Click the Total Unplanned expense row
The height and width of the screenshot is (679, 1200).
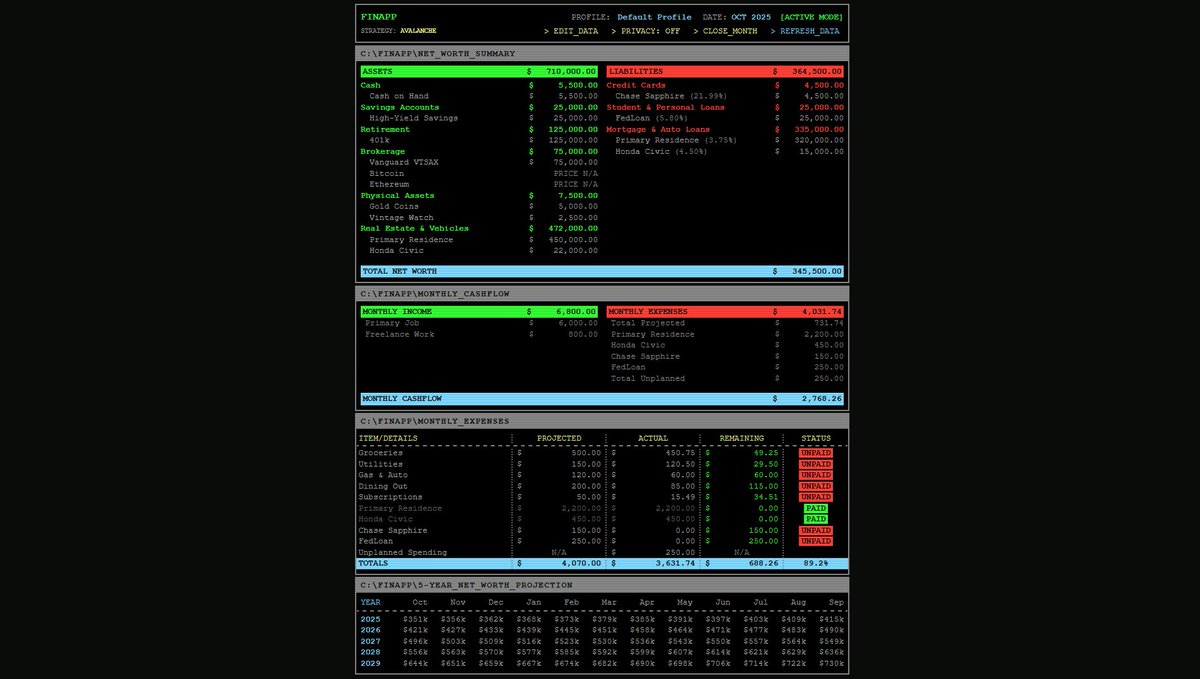[725, 378]
